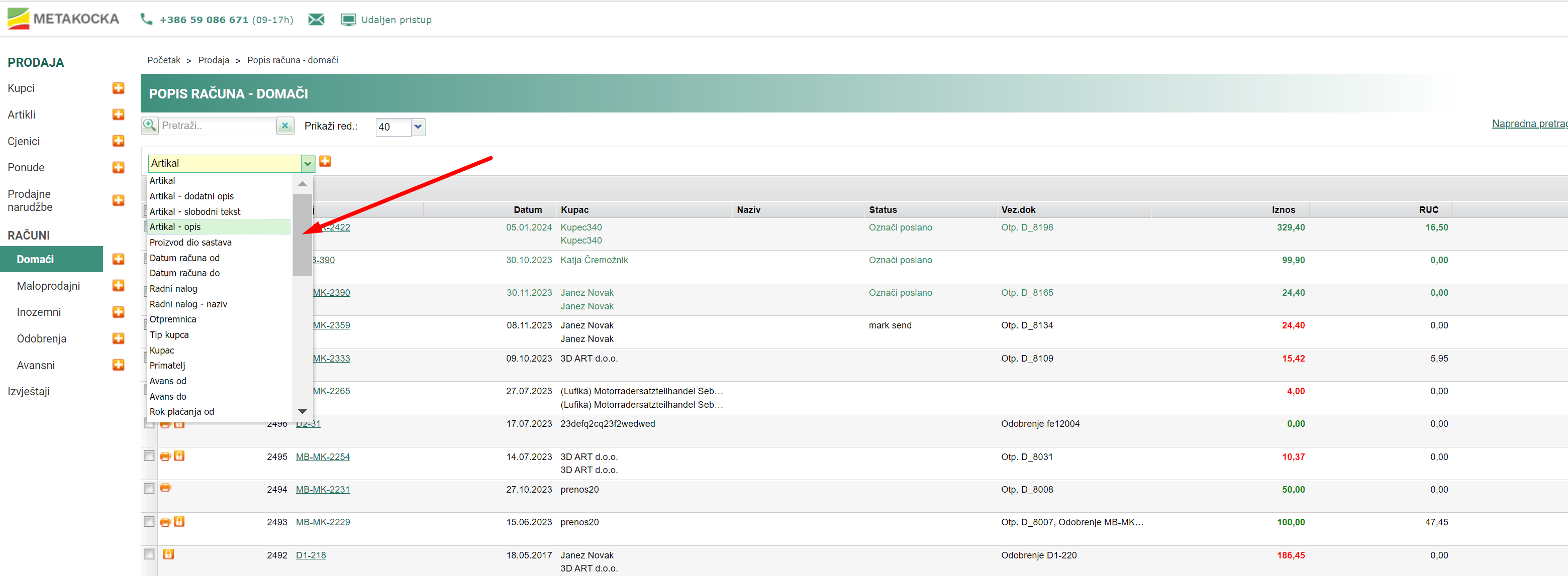
Task: Click the plus icon beside the Artikal filter
Action: (325, 161)
